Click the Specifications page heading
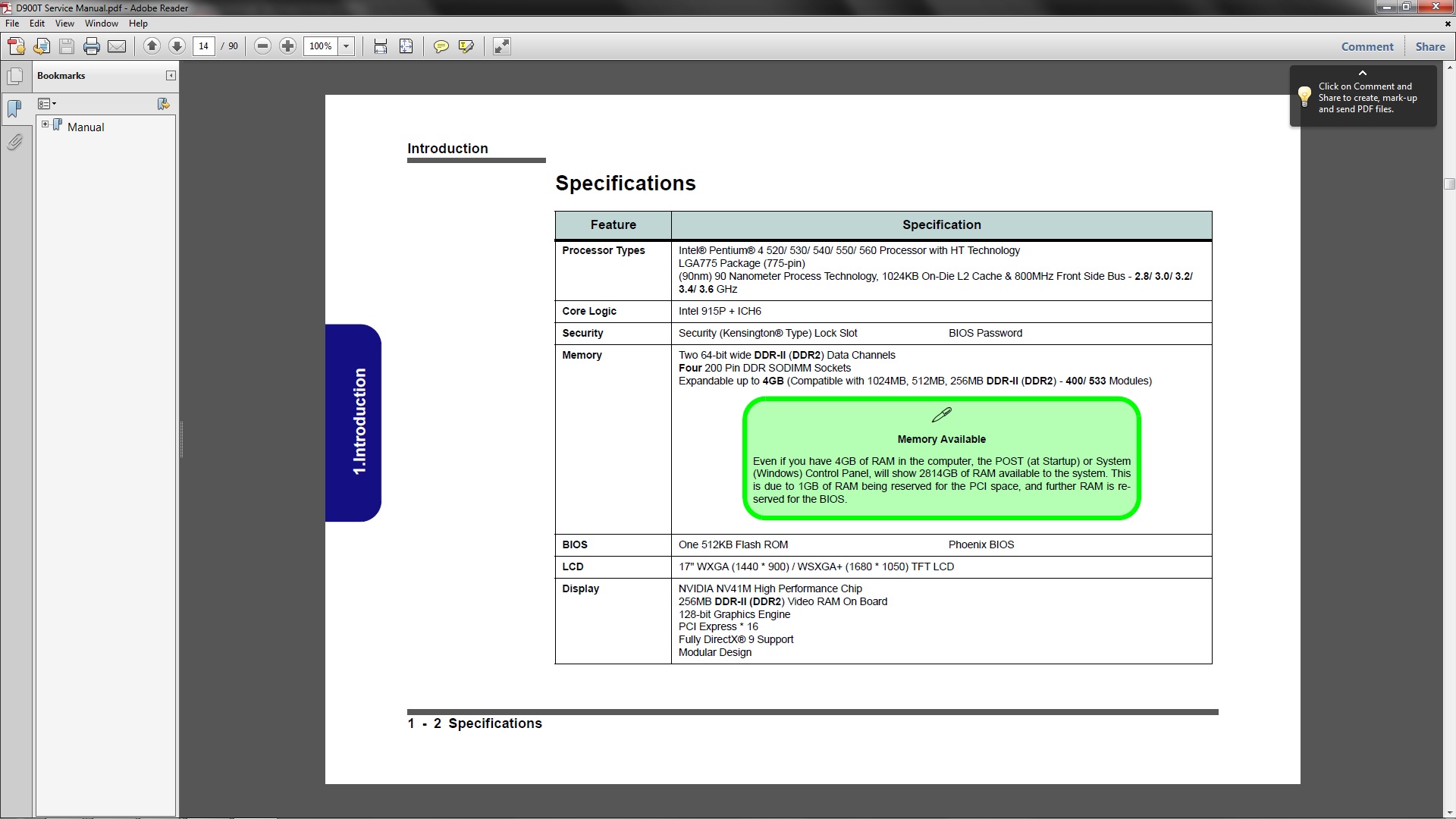 pos(626,184)
